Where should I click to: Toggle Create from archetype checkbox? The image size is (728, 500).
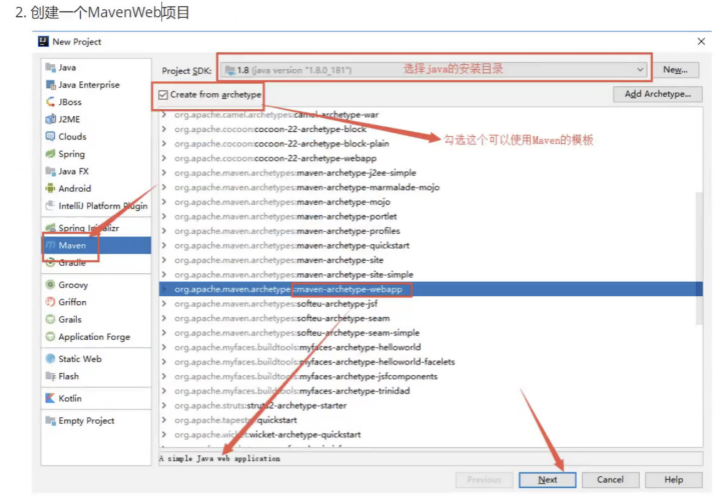pyautogui.click(x=163, y=95)
